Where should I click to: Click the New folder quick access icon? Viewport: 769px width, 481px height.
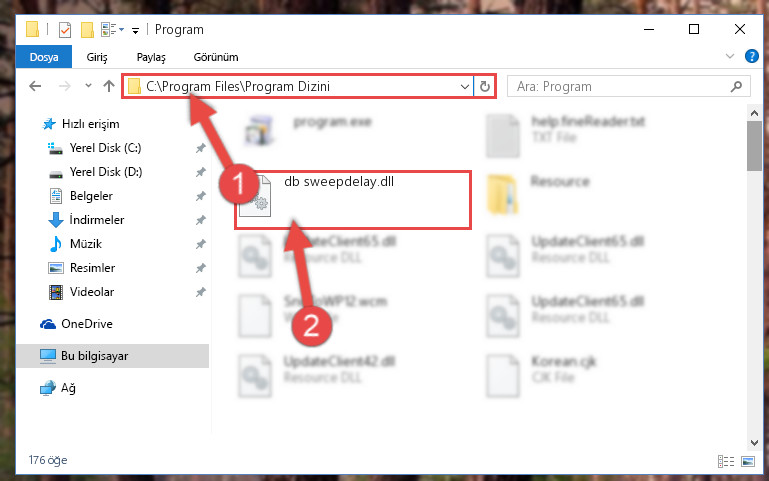pos(87,30)
